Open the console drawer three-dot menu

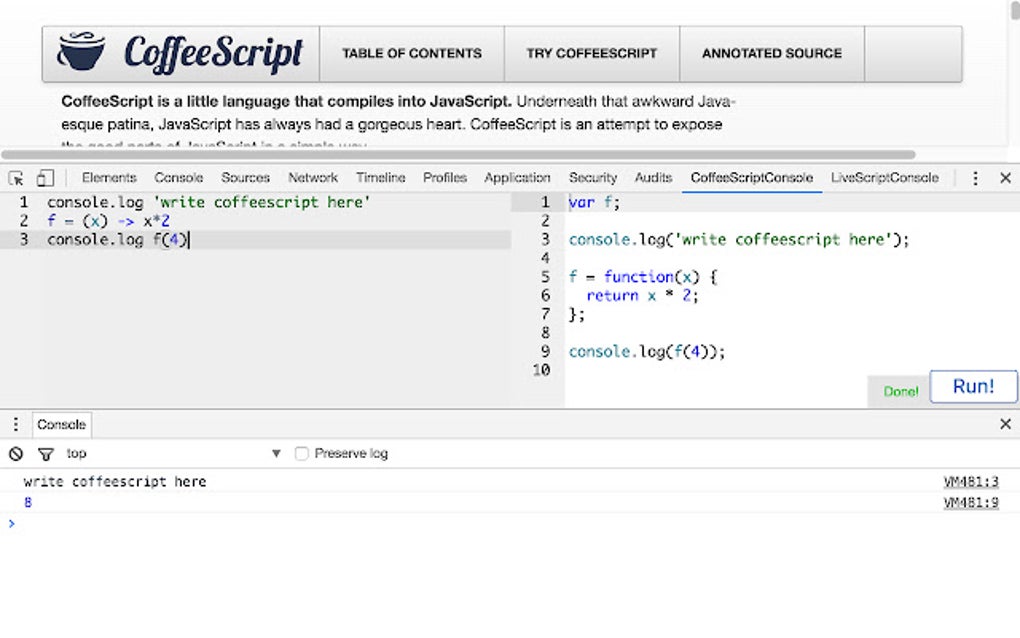click(16, 424)
